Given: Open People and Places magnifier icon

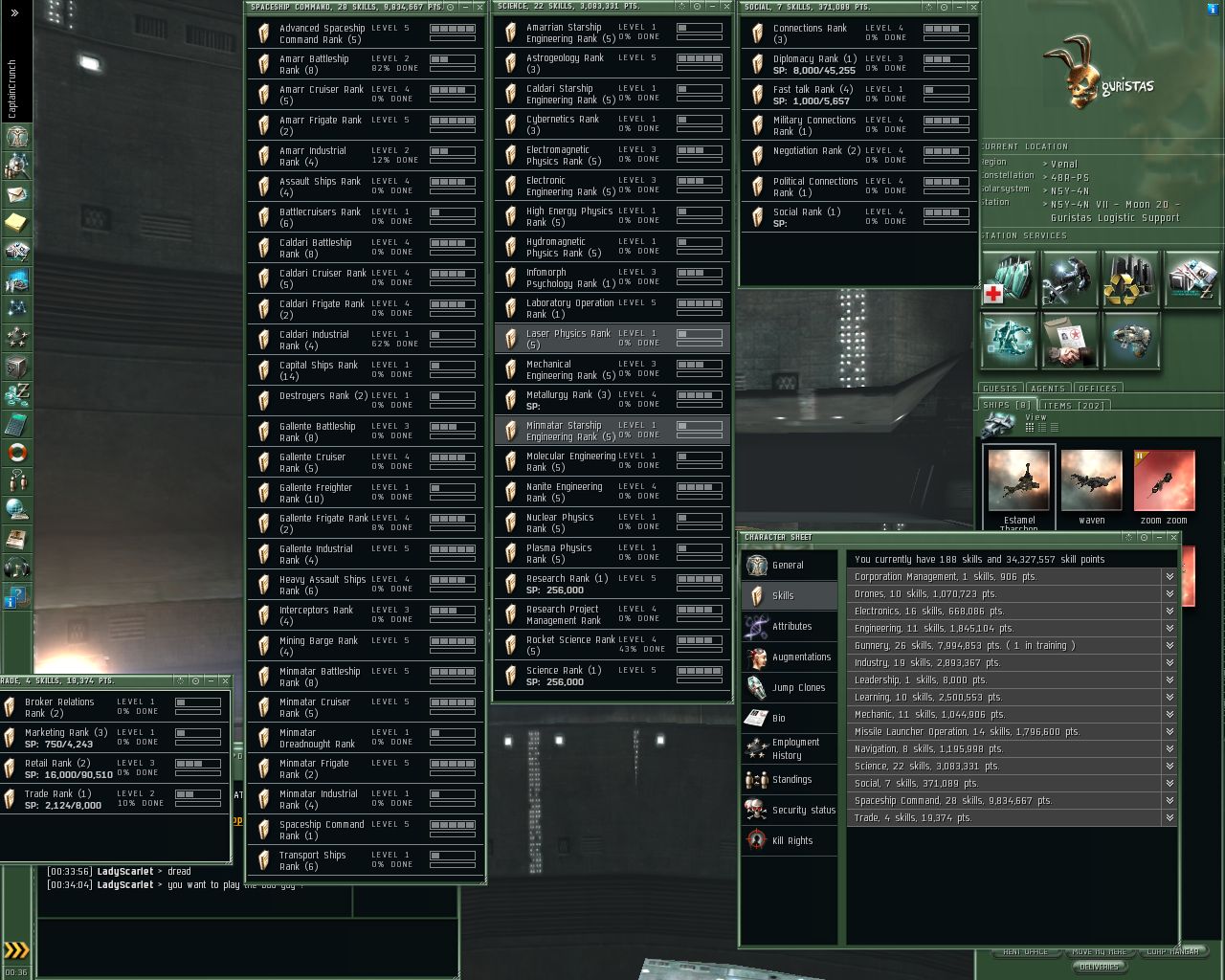Looking at the screenshot, I should pos(17,166).
